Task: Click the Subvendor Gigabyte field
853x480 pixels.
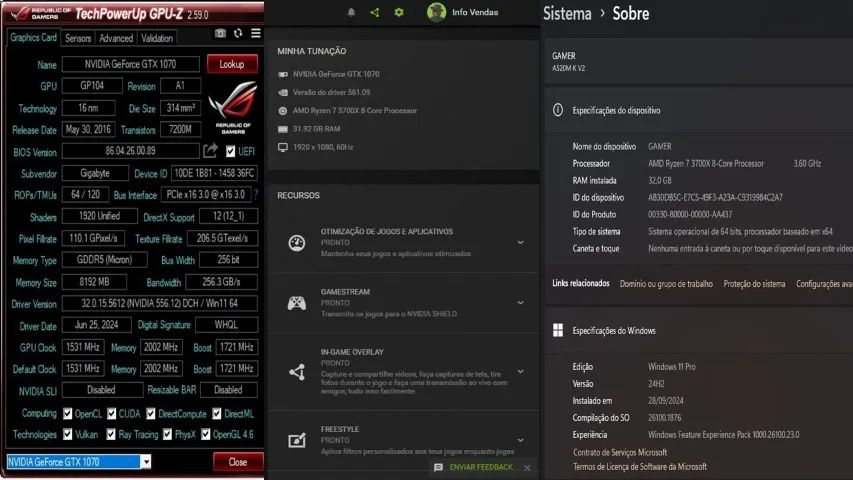Action: 95,173
